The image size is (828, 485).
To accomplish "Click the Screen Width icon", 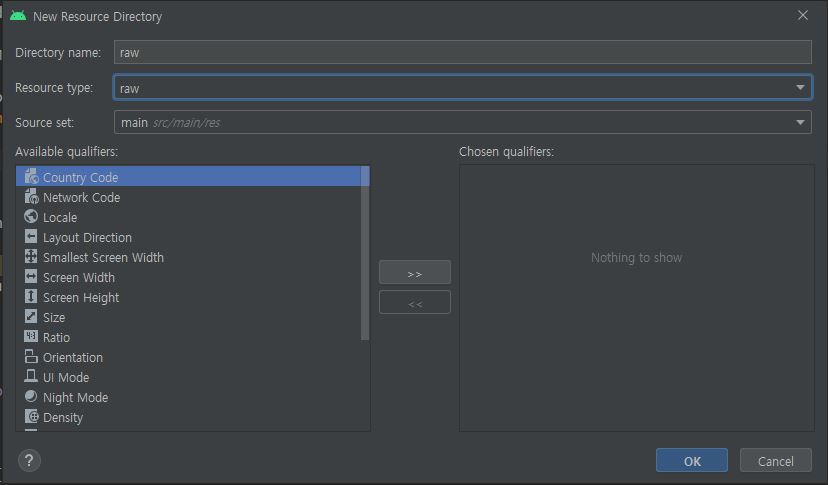I will click(31, 277).
